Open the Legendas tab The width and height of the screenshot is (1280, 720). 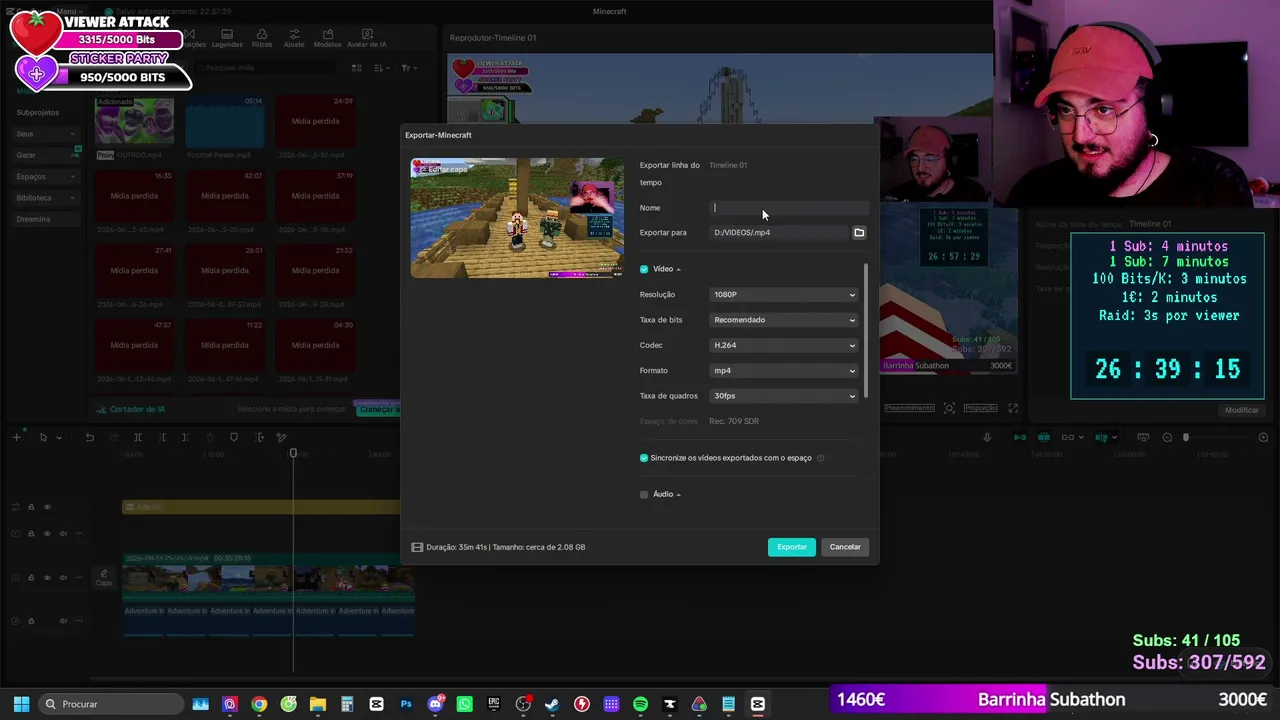(x=227, y=39)
